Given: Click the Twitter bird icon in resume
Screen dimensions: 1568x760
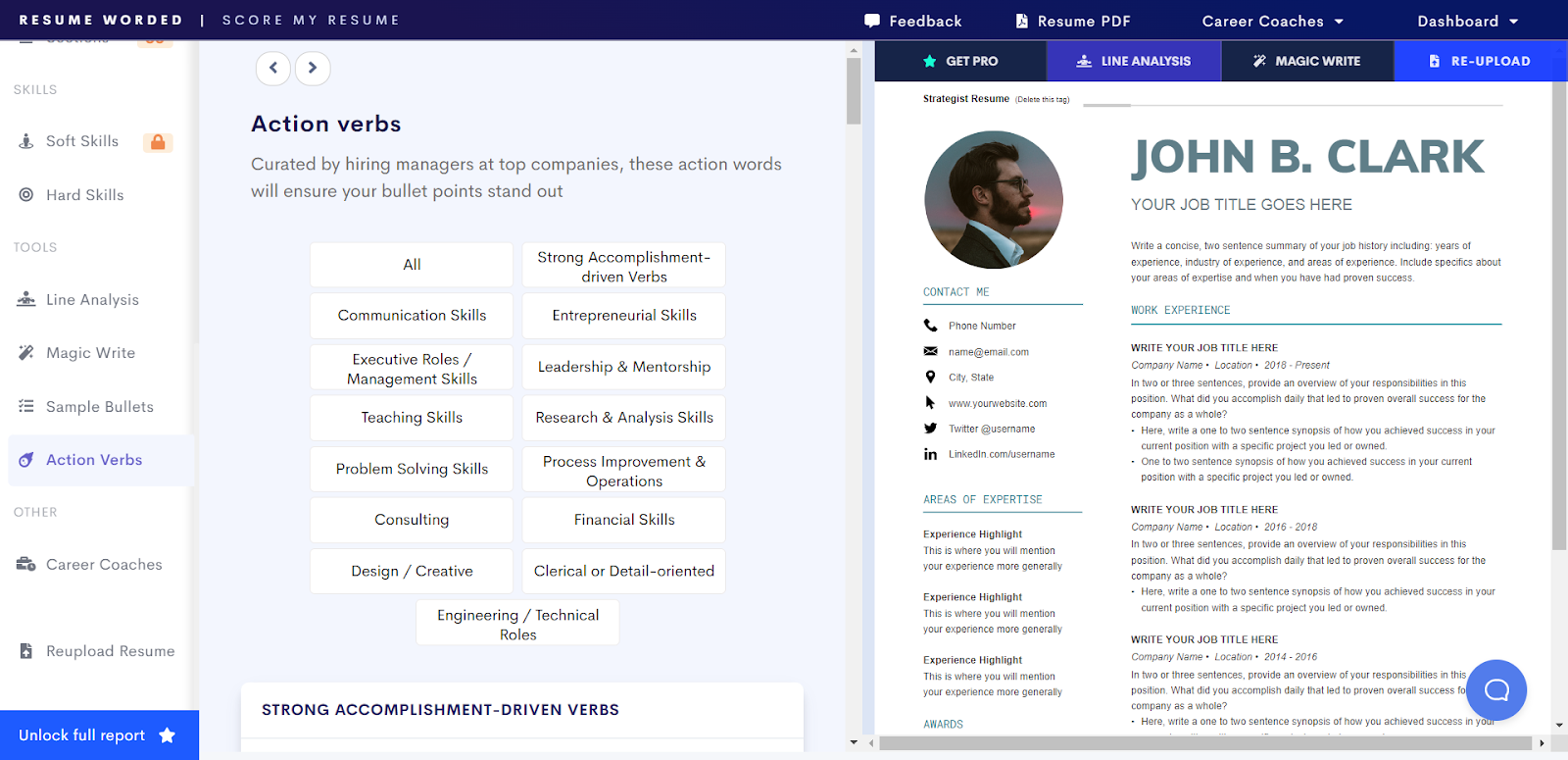Looking at the screenshot, I should click(930, 429).
